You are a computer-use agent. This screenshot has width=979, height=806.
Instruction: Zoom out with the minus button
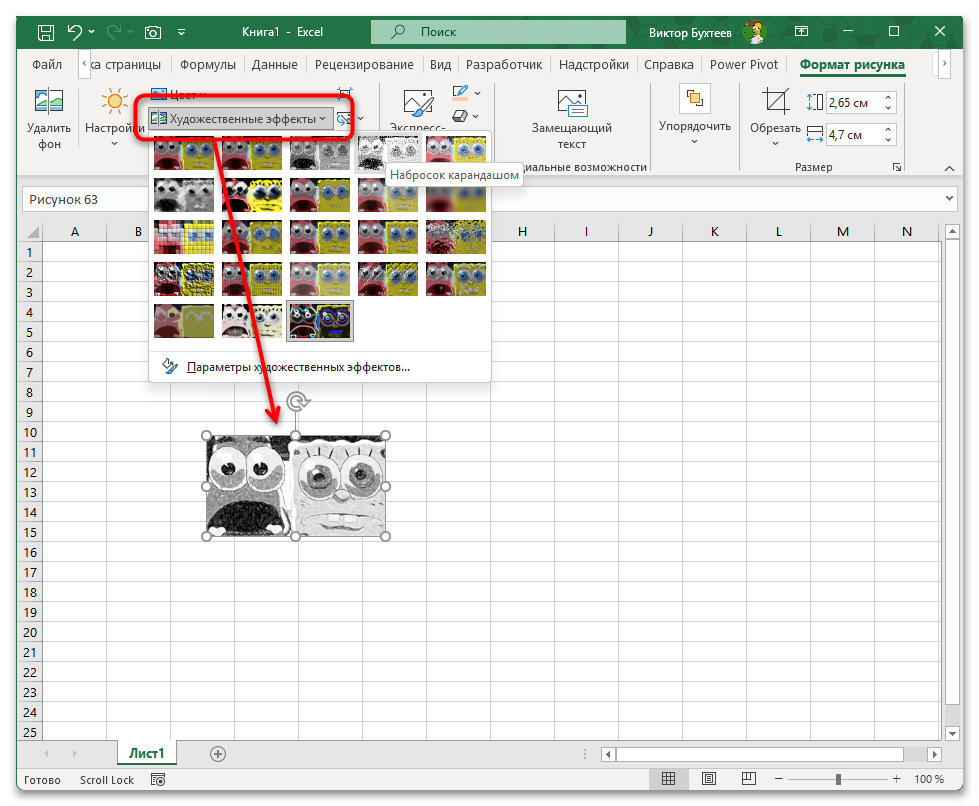pos(779,779)
